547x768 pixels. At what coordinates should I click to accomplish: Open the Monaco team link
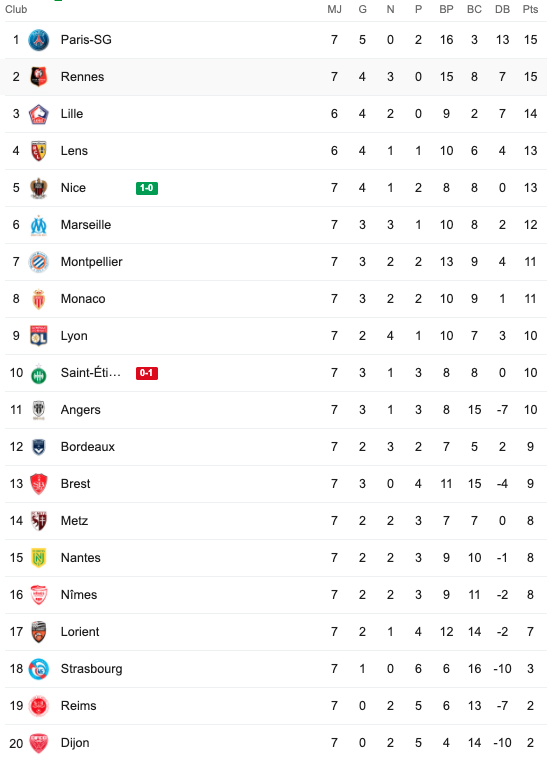point(83,299)
